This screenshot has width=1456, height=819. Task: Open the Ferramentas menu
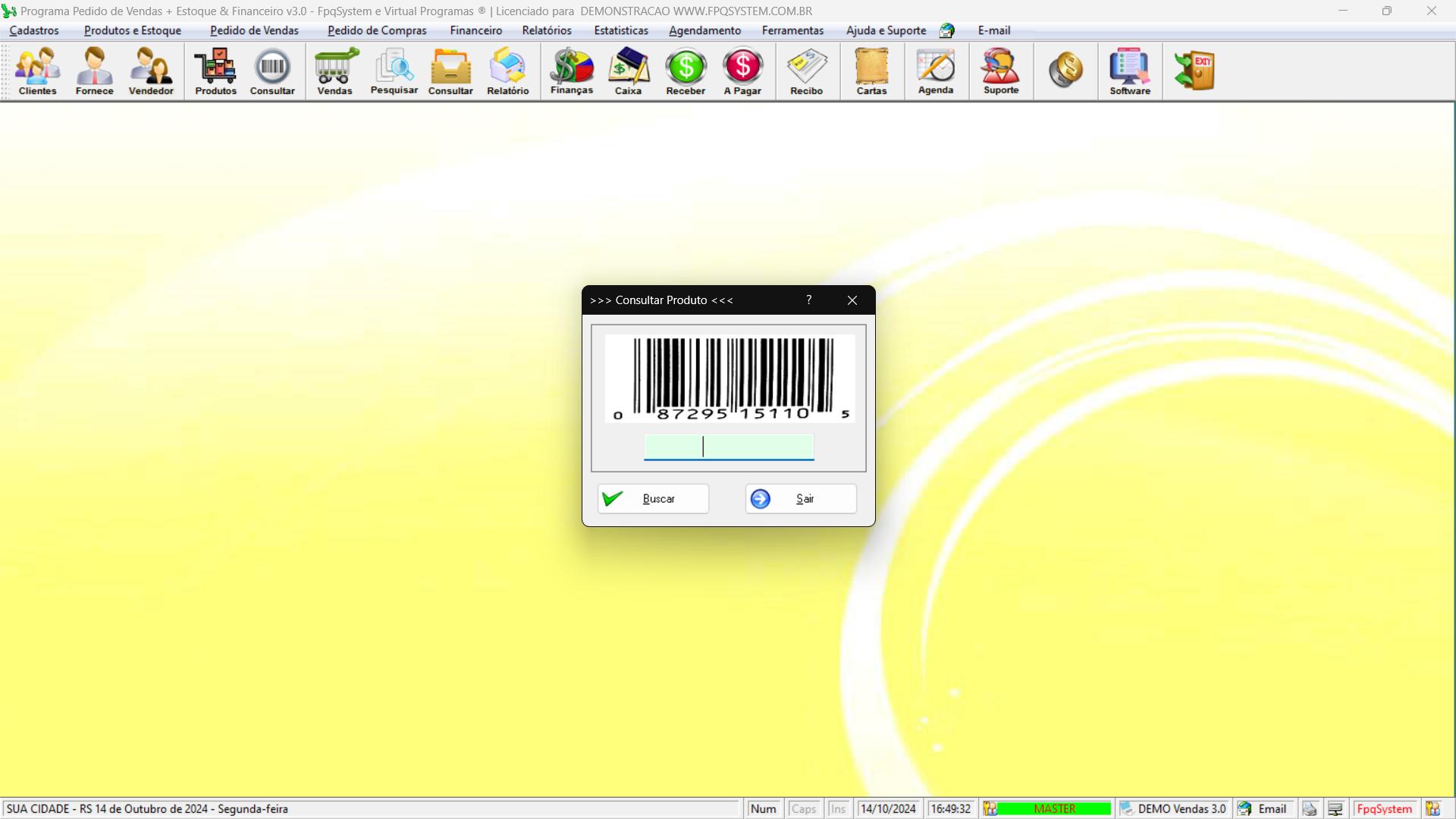tap(792, 30)
